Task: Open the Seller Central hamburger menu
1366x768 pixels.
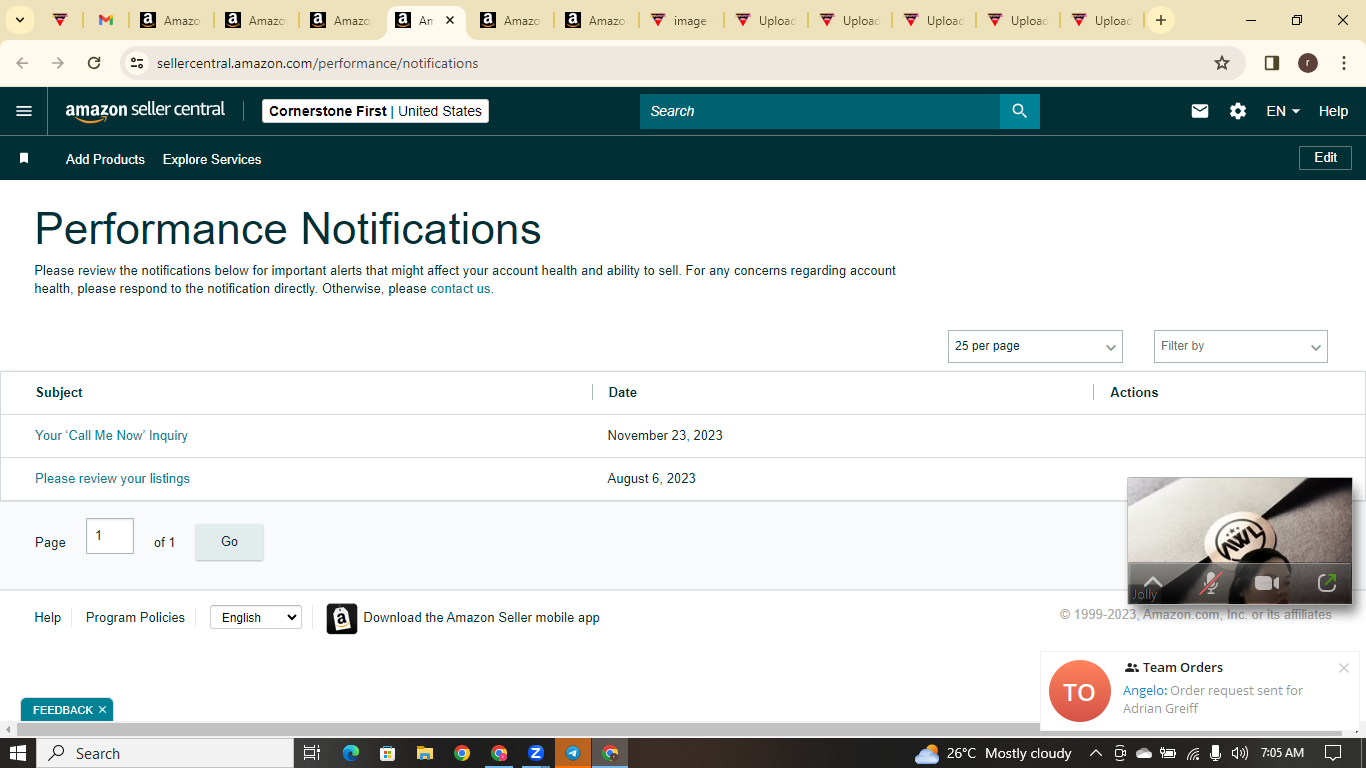Action: 24,111
